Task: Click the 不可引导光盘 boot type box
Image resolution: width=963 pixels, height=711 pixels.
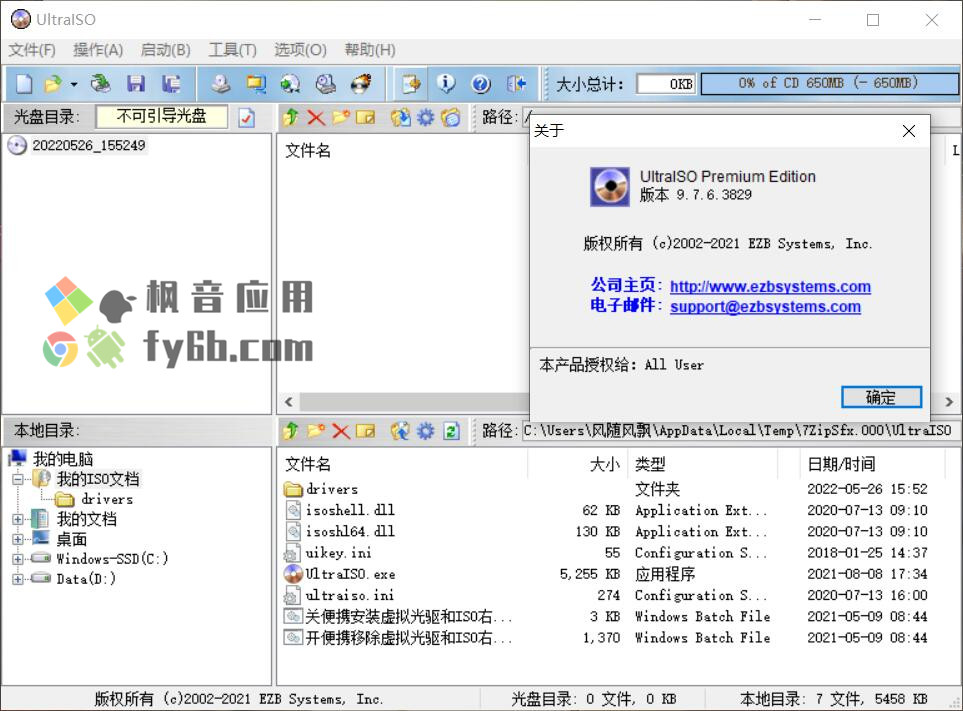Action: pyautogui.click(x=162, y=116)
